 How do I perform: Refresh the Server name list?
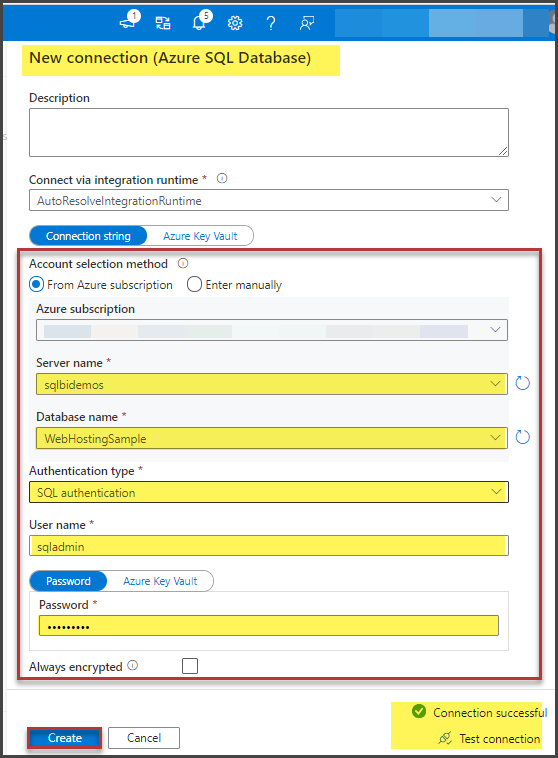click(522, 383)
